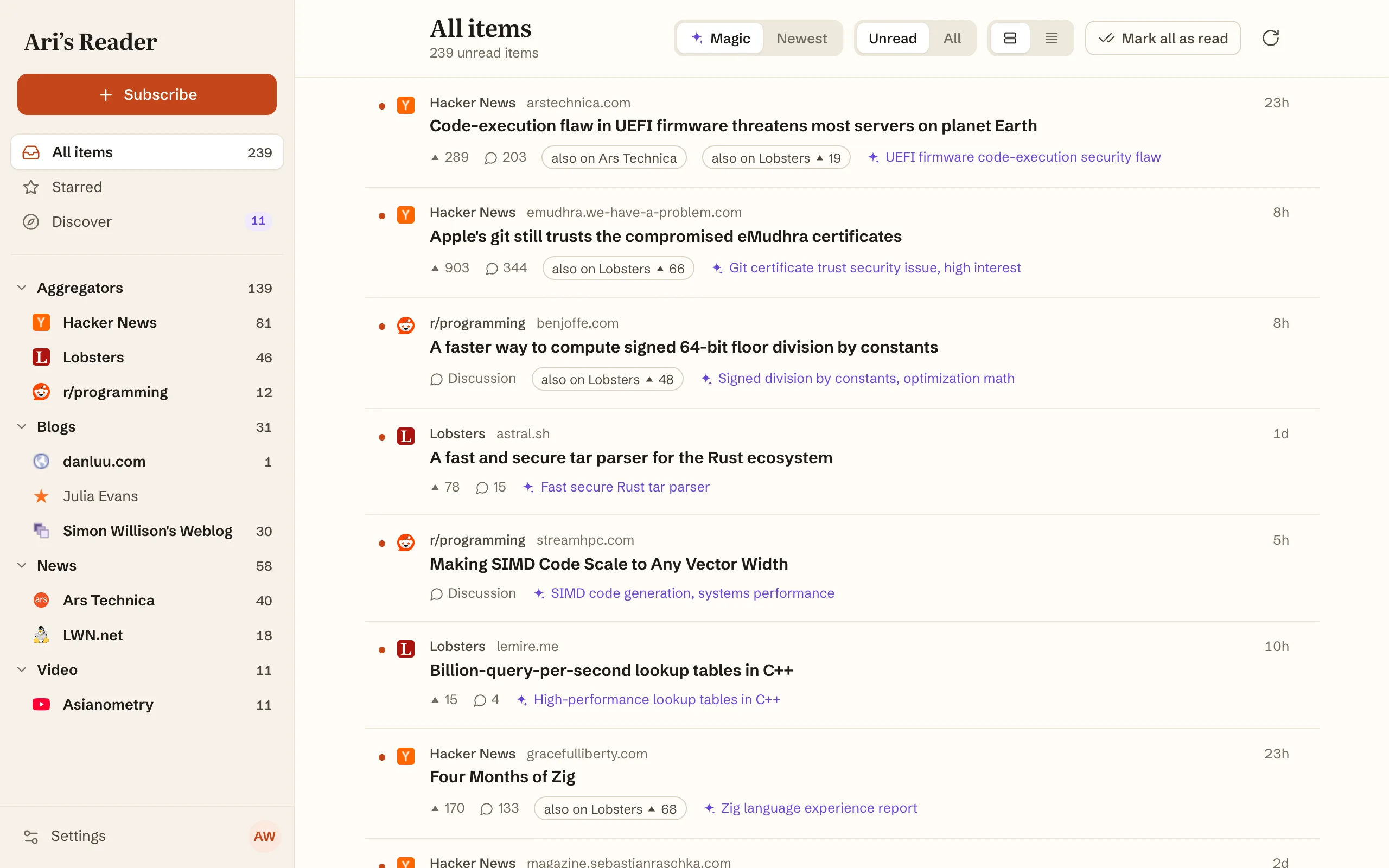This screenshot has height=868, width=1389.
Task: Open Simon Willison's Weblog feed
Action: [147, 531]
